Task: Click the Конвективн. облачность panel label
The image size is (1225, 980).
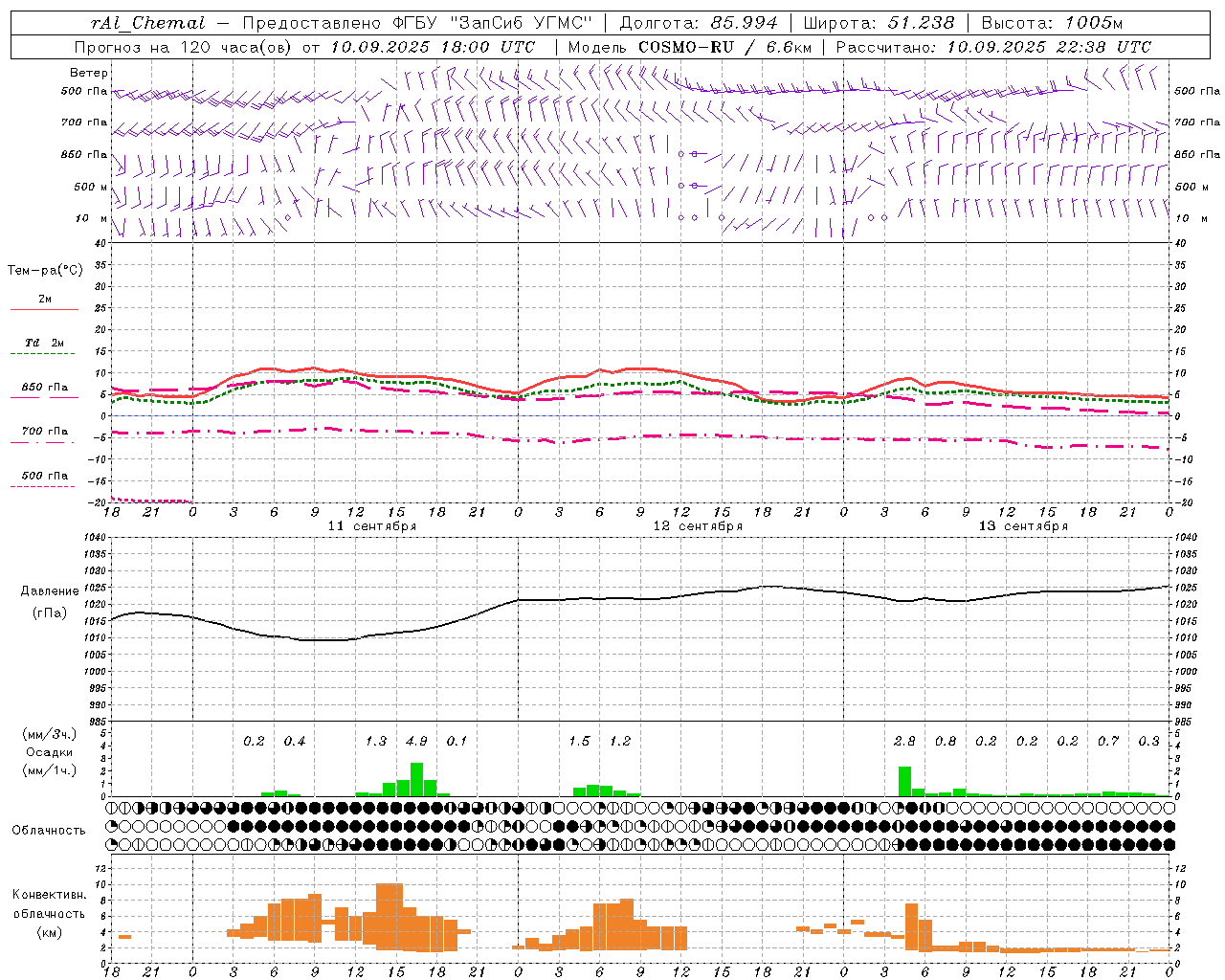Action: [x=49, y=904]
